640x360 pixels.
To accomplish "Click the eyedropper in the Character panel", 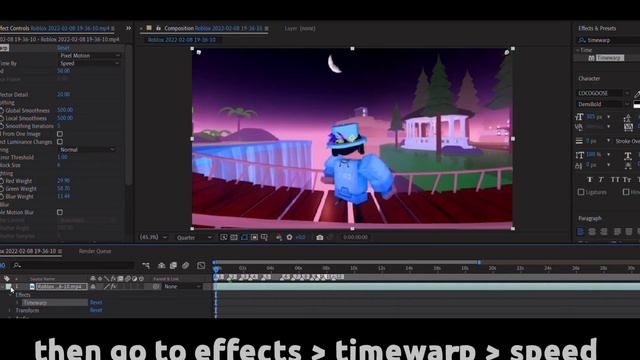I will coord(637,93).
